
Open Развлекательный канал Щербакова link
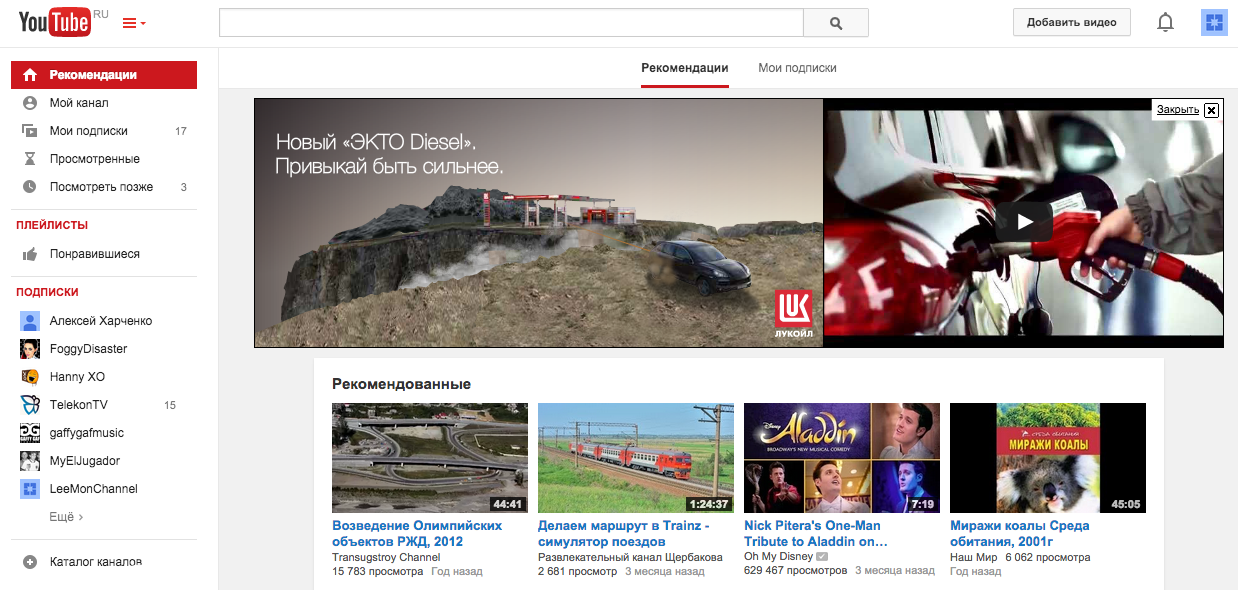pos(630,557)
